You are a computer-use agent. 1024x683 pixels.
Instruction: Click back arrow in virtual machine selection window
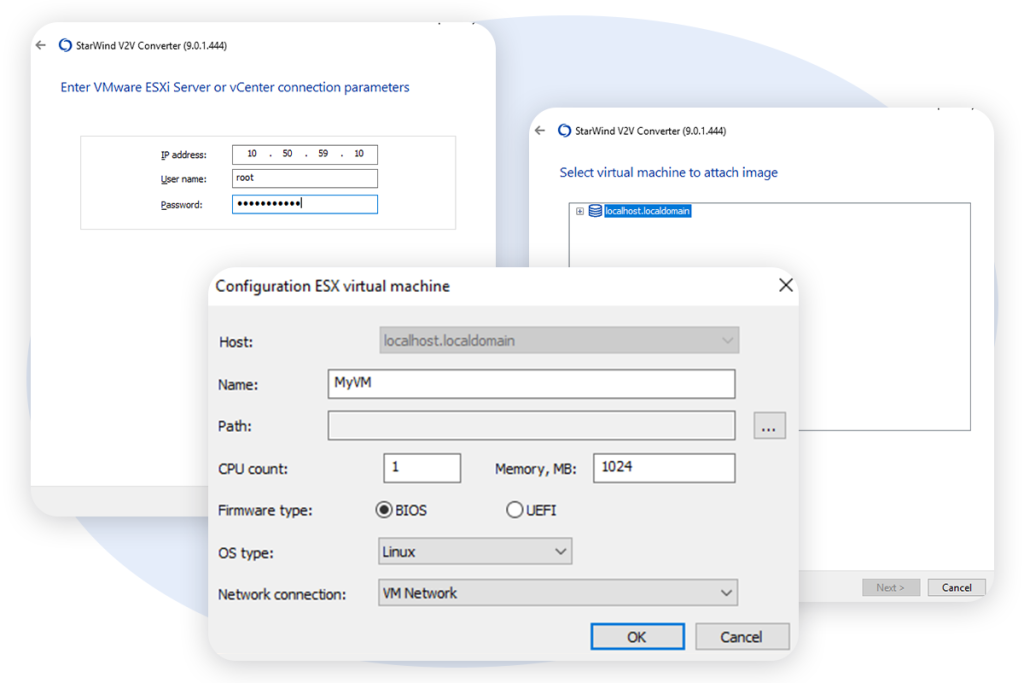click(540, 131)
